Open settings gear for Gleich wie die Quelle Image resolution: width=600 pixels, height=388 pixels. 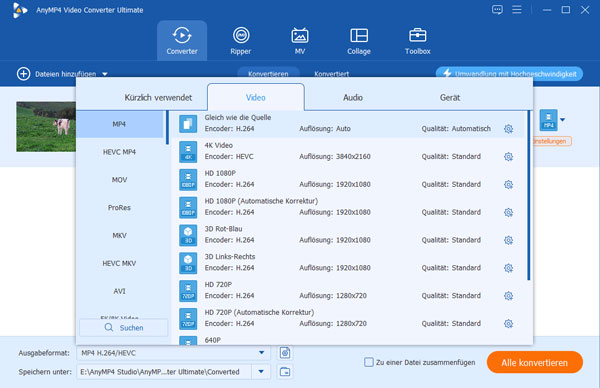pos(508,129)
